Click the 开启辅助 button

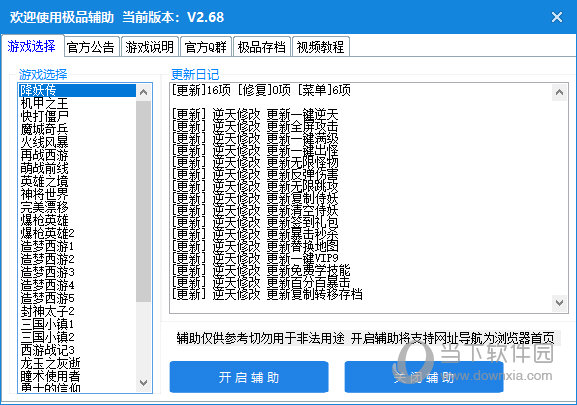(249, 377)
